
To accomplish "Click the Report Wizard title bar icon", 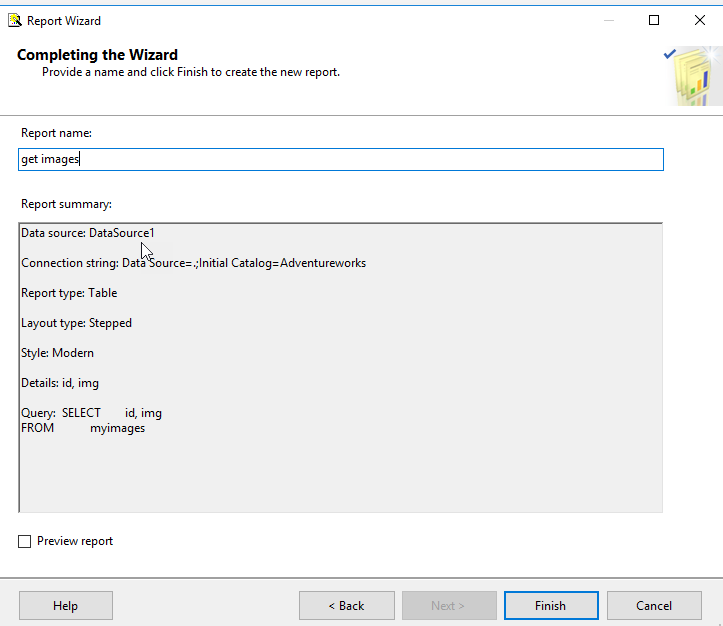I will (x=15, y=20).
